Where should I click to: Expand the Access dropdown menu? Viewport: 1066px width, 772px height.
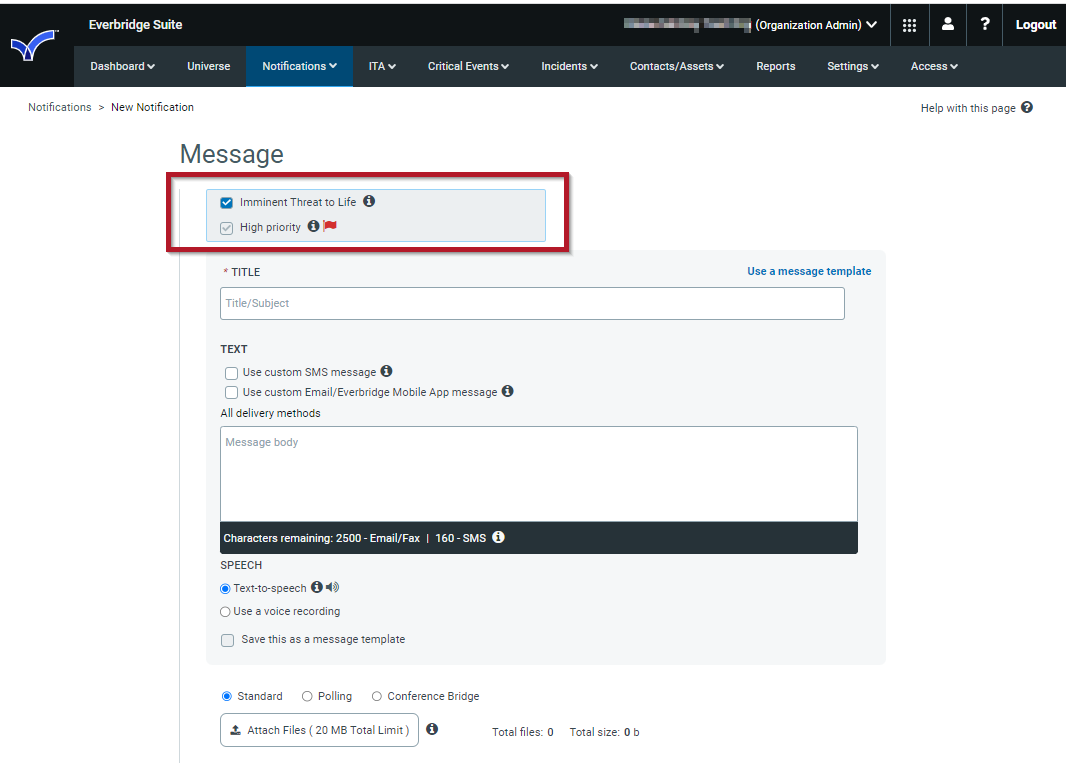(x=934, y=67)
